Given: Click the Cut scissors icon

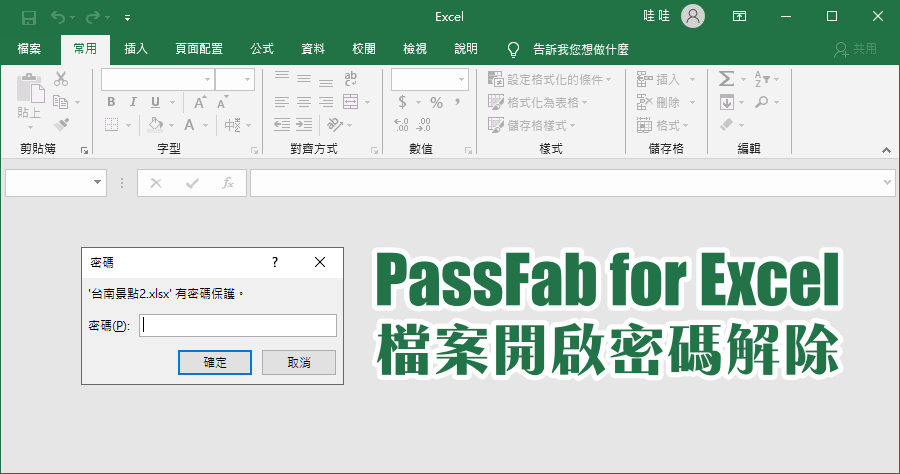Looking at the screenshot, I should tap(61, 79).
